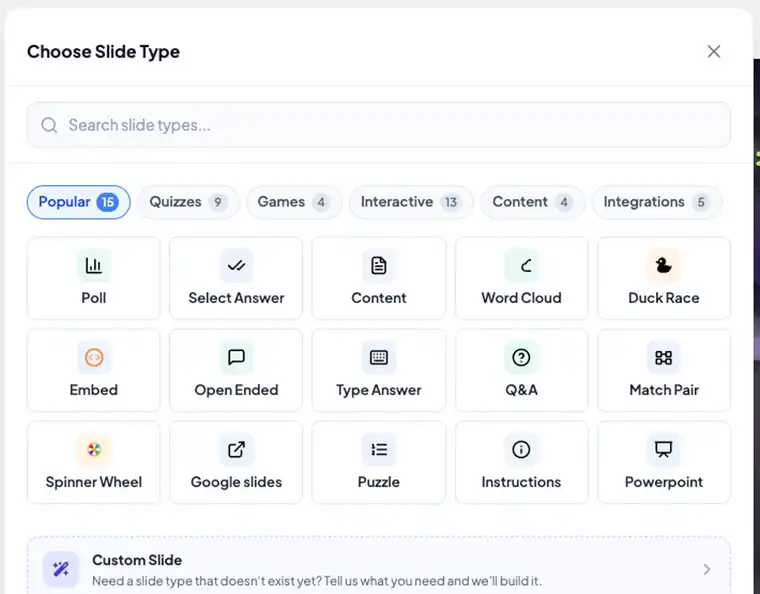
Task: Click the Q&A label
Action: tap(521, 390)
